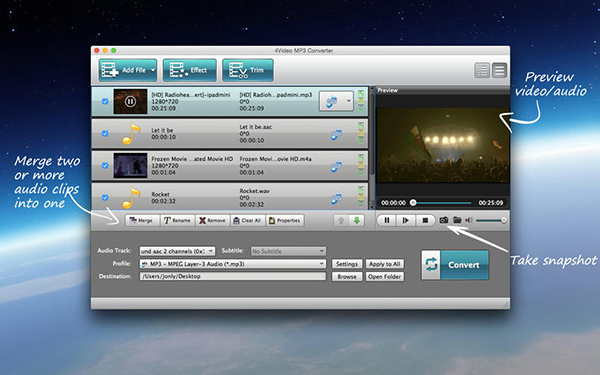Screen dimensions: 600x375
Task: Take a snapshot with camera icon
Action: click(x=443, y=220)
